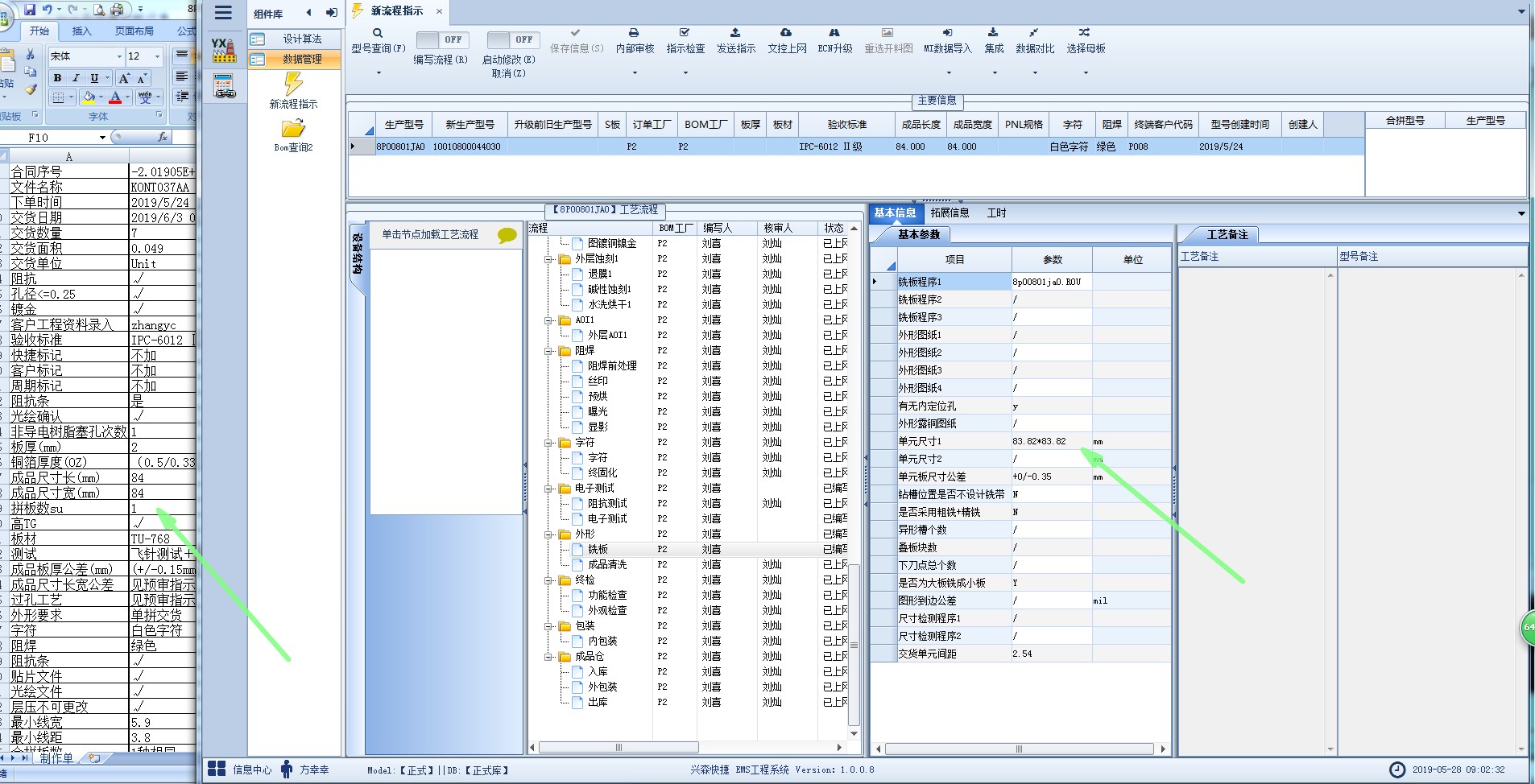Switch to the 基本信息 tab
The height and width of the screenshot is (784, 1535).
(895, 213)
